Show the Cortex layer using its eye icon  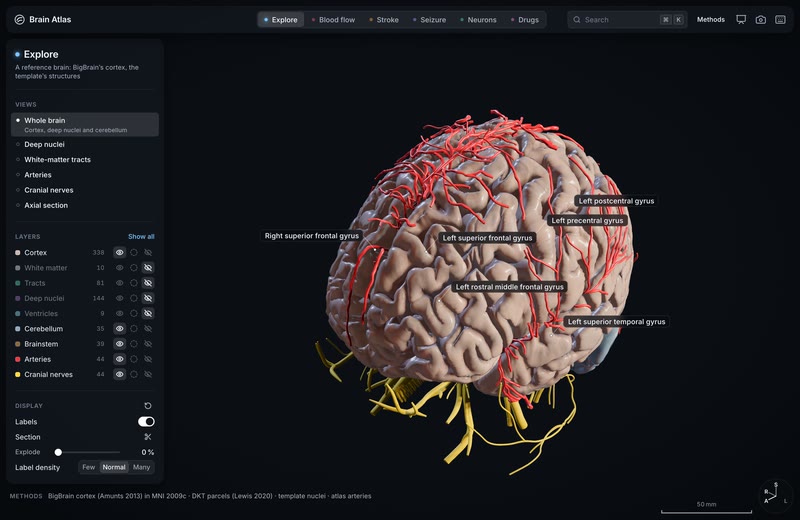[x=119, y=252]
